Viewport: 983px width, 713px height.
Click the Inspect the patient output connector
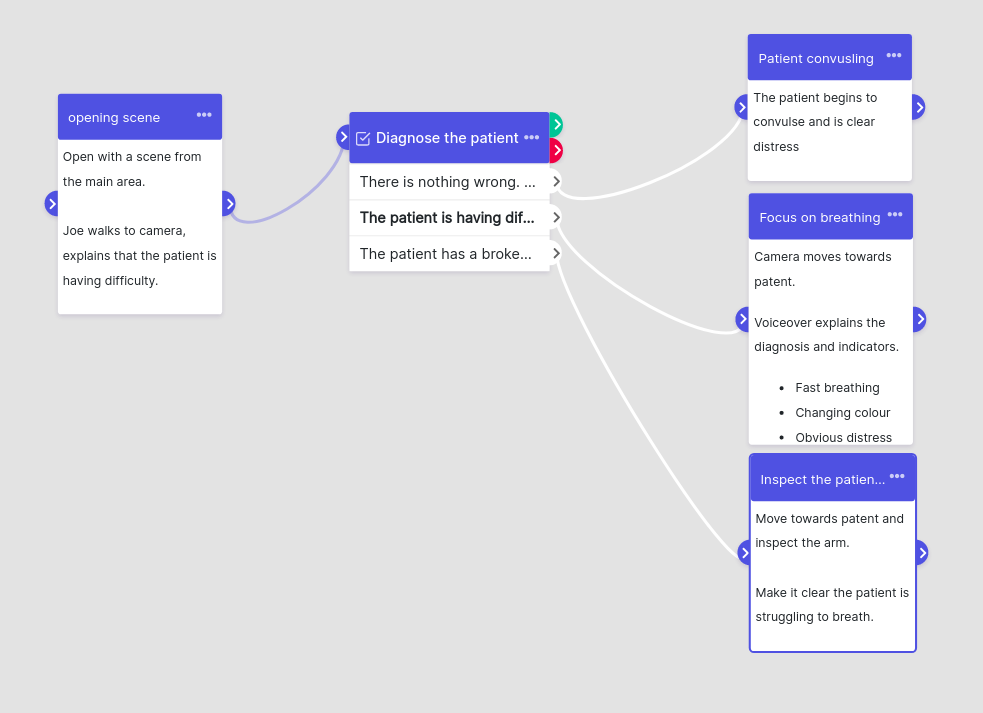(922, 552)
